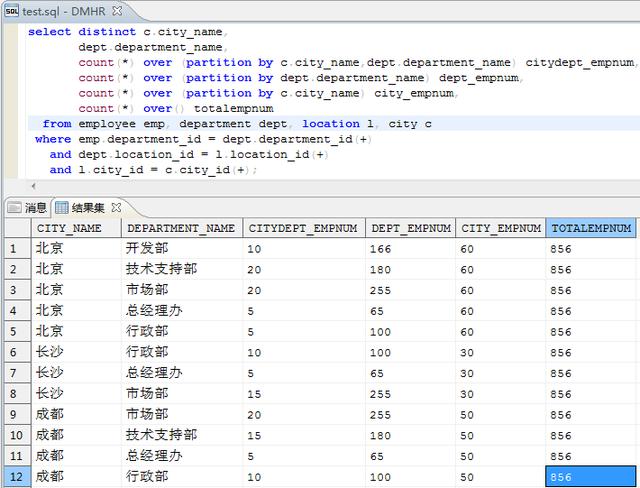Select row number 2 header
Screen dimensions: 640x488
pyautogui.click(x=17, y=269)
